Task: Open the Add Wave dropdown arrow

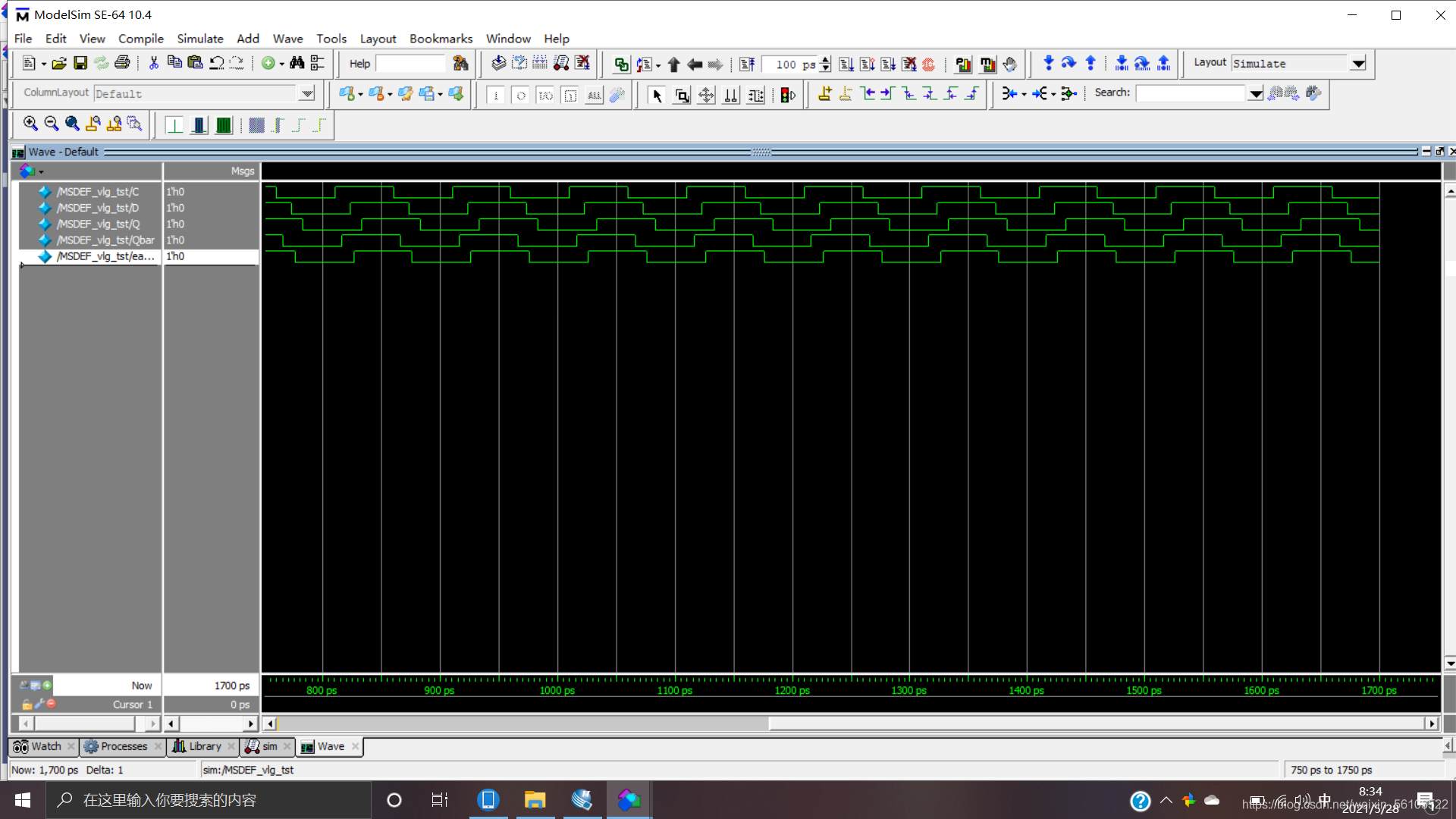Action: click(x=360, y=95)
